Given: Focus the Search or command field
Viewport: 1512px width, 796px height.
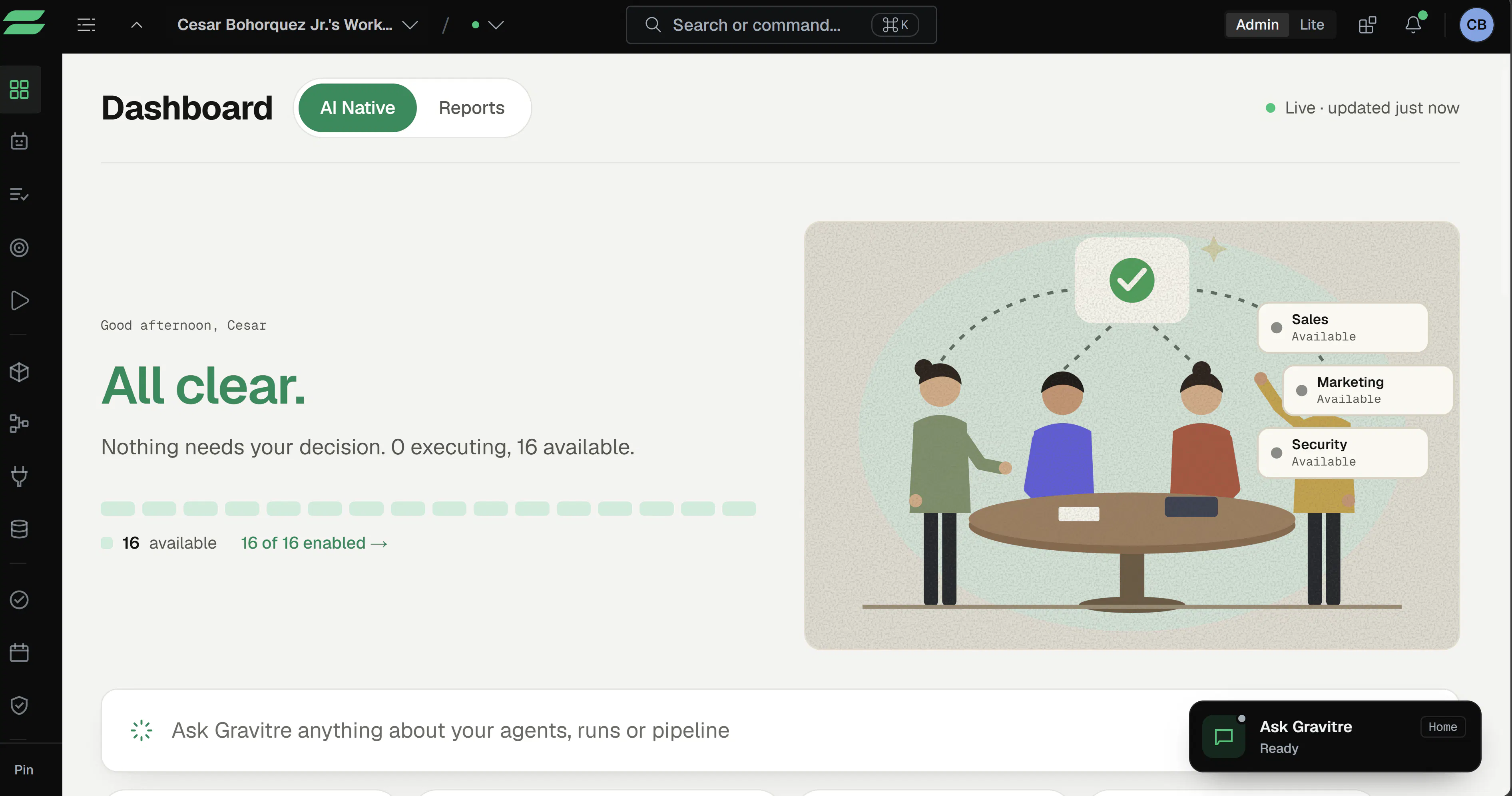Looking at the screenshot, I should click(781, 25).
